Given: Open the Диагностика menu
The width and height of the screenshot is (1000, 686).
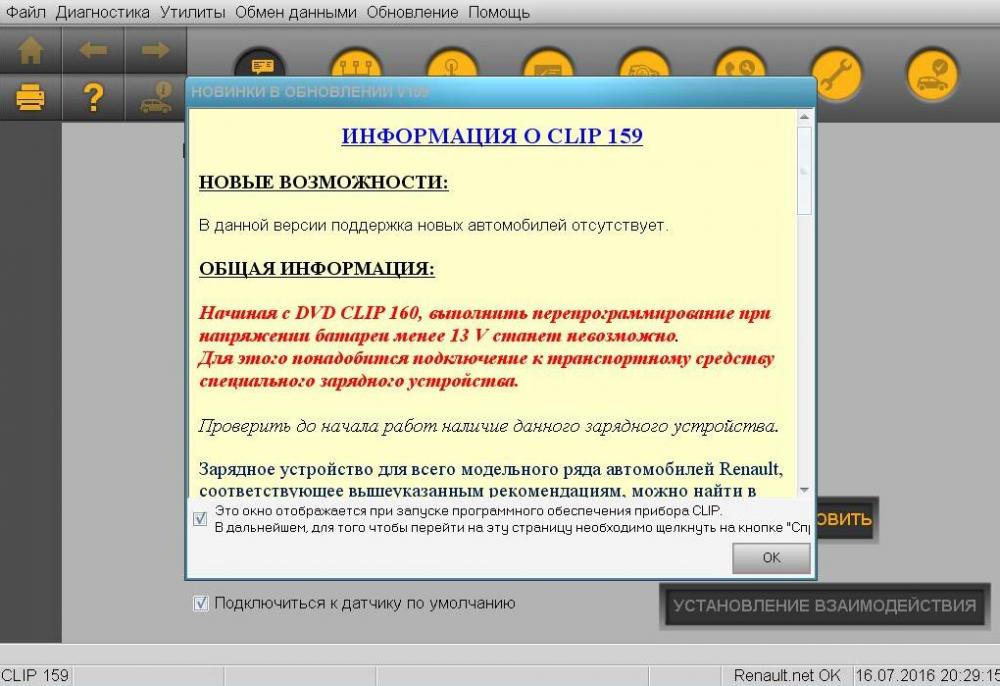Looking at the screenshot, I should click(x=103, y=12).
